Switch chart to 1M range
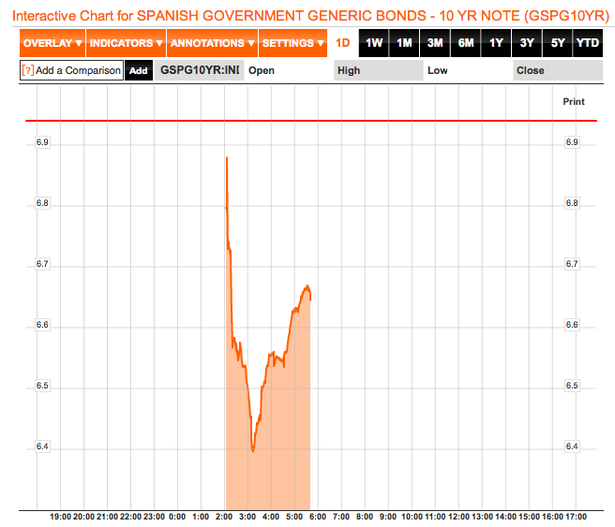The height and width of the screenshot is (527, 615). (x=404, y=43)
